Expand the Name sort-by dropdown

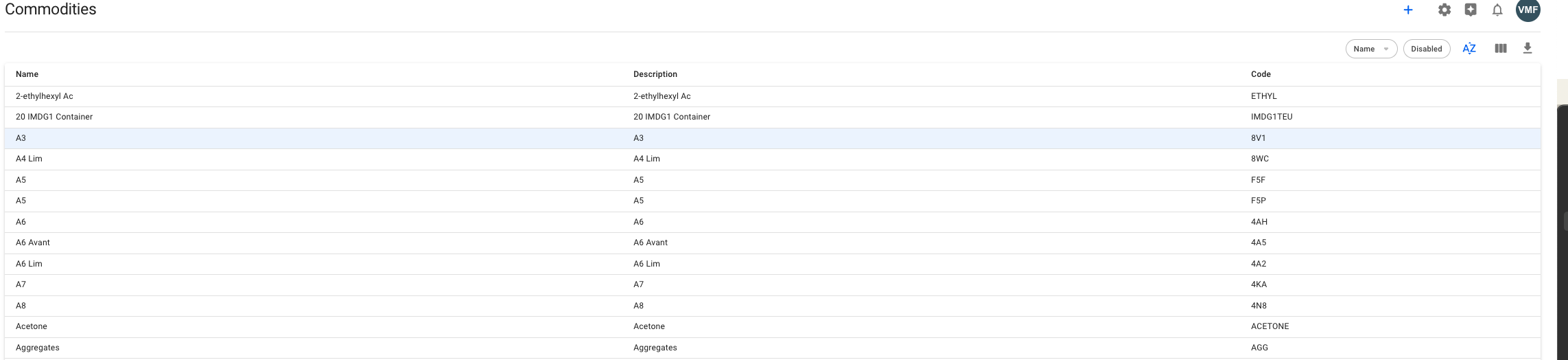[x=1371, y=49]
